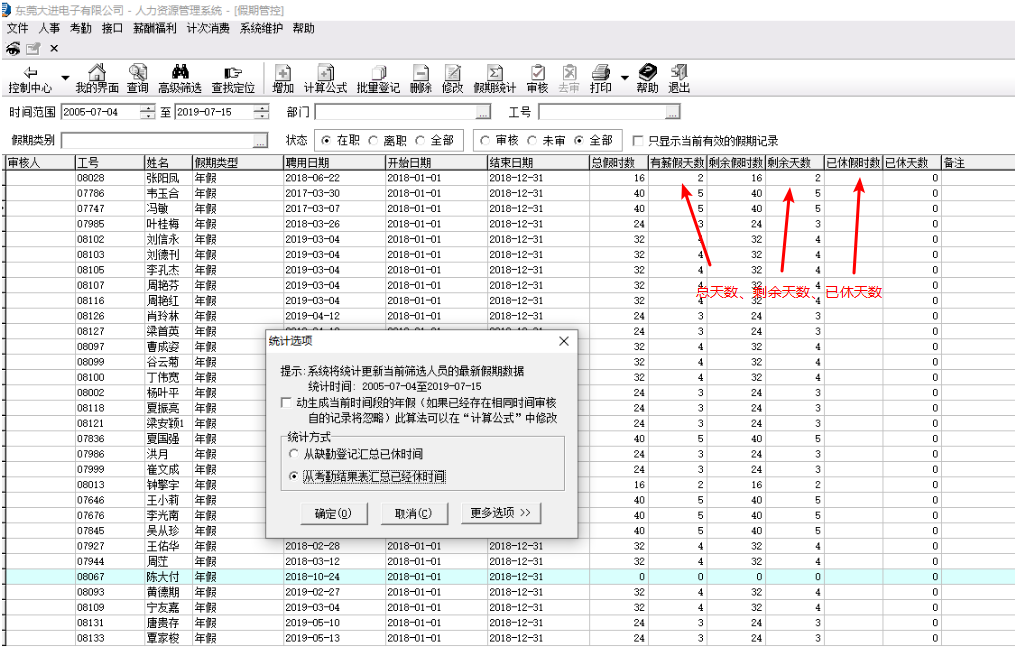Click the 我的界面 home icon

(97, 73)
